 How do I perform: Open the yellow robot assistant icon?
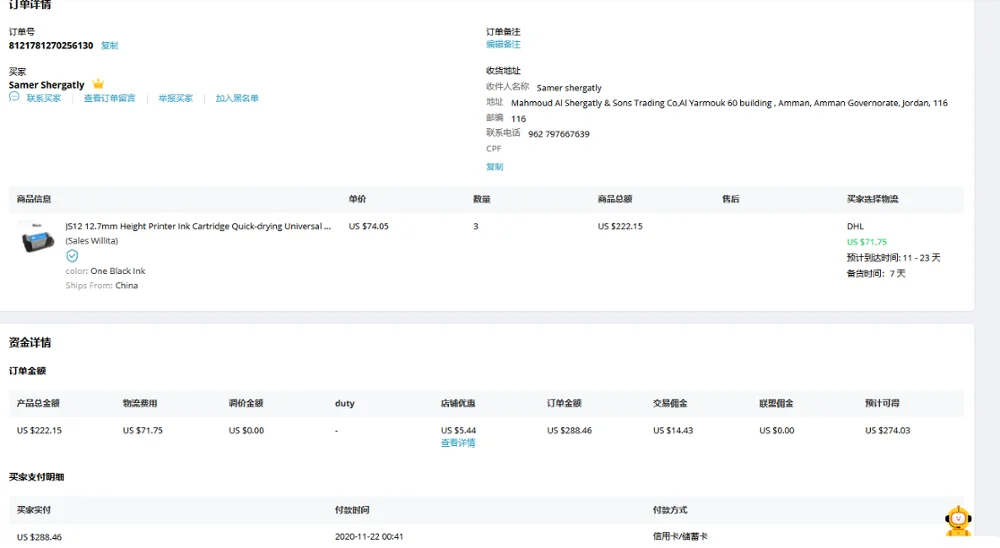(x=958, y=521)
